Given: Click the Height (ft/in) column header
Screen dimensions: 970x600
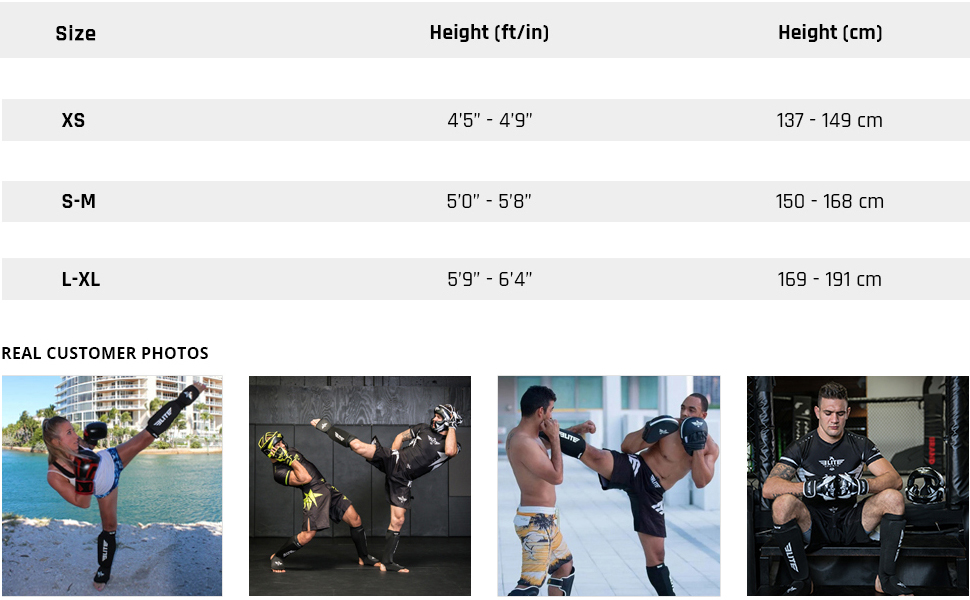Looking at the screenshot, I should pyautogui.click(x=489, y=32).
